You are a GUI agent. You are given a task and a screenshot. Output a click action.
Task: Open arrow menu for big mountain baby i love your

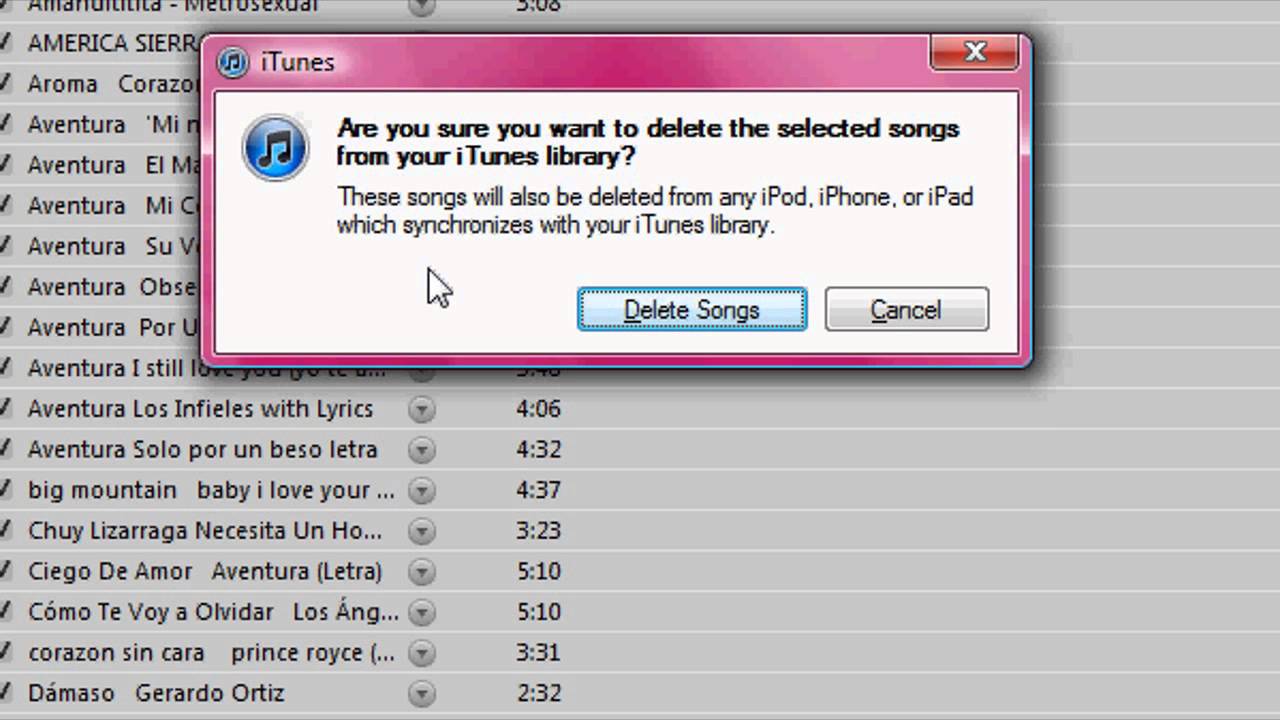[x=422, y=491]
